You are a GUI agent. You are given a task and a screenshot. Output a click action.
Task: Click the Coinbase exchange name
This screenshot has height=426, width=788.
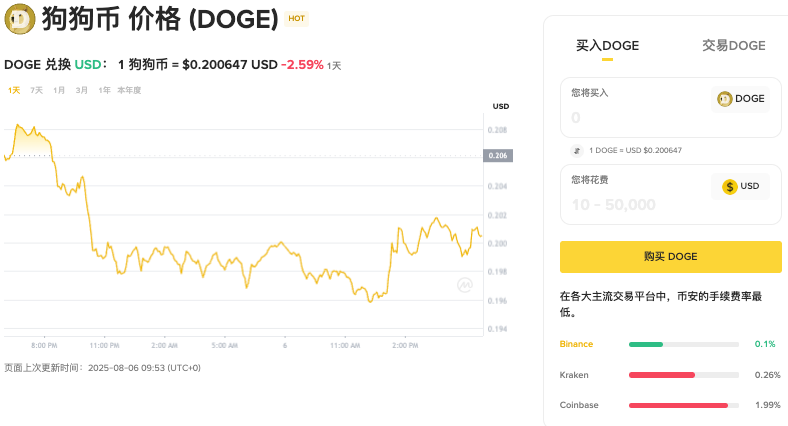pyautogui.click(x=579, y=405)
